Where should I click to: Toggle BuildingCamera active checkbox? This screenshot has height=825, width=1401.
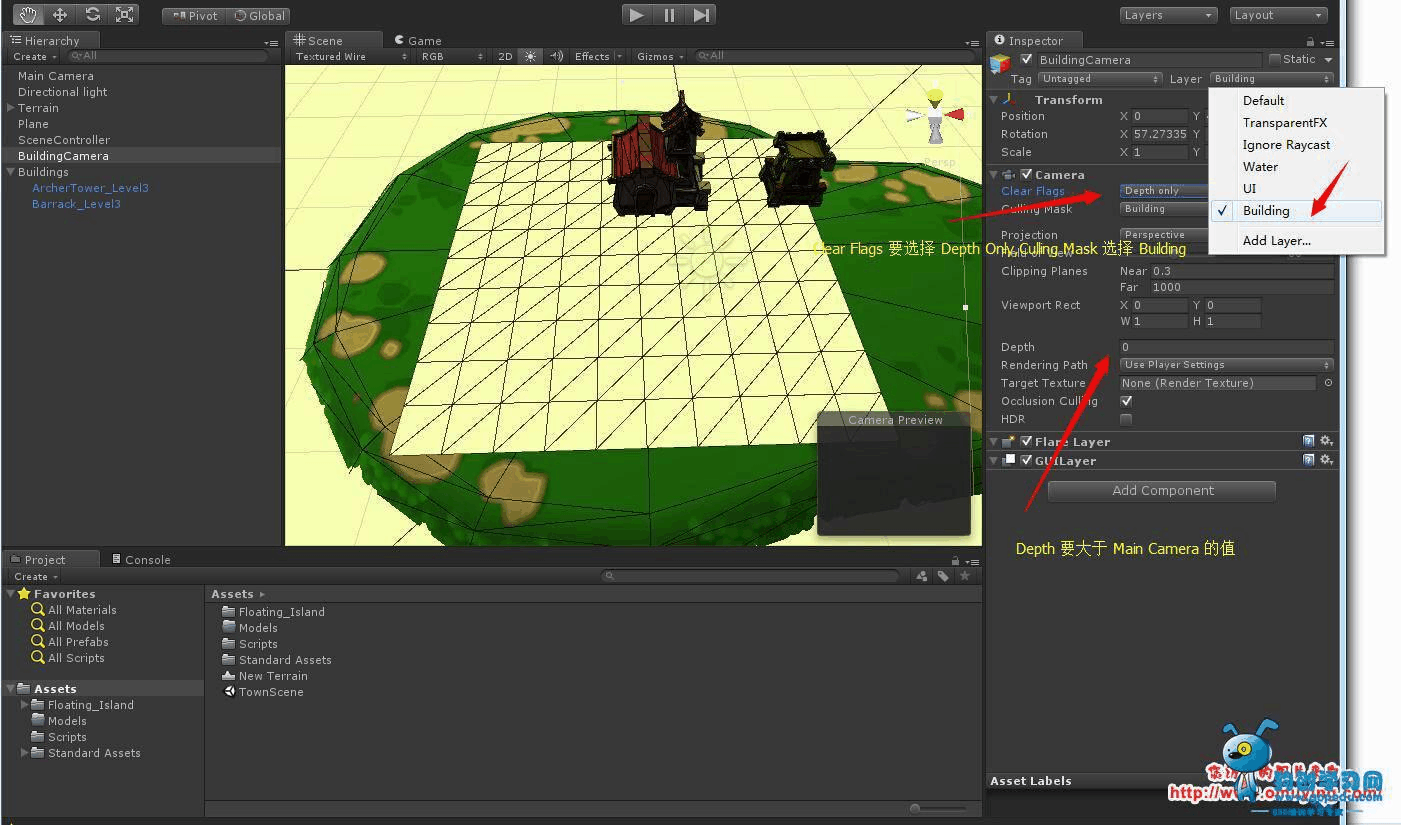coord(1027,59)
